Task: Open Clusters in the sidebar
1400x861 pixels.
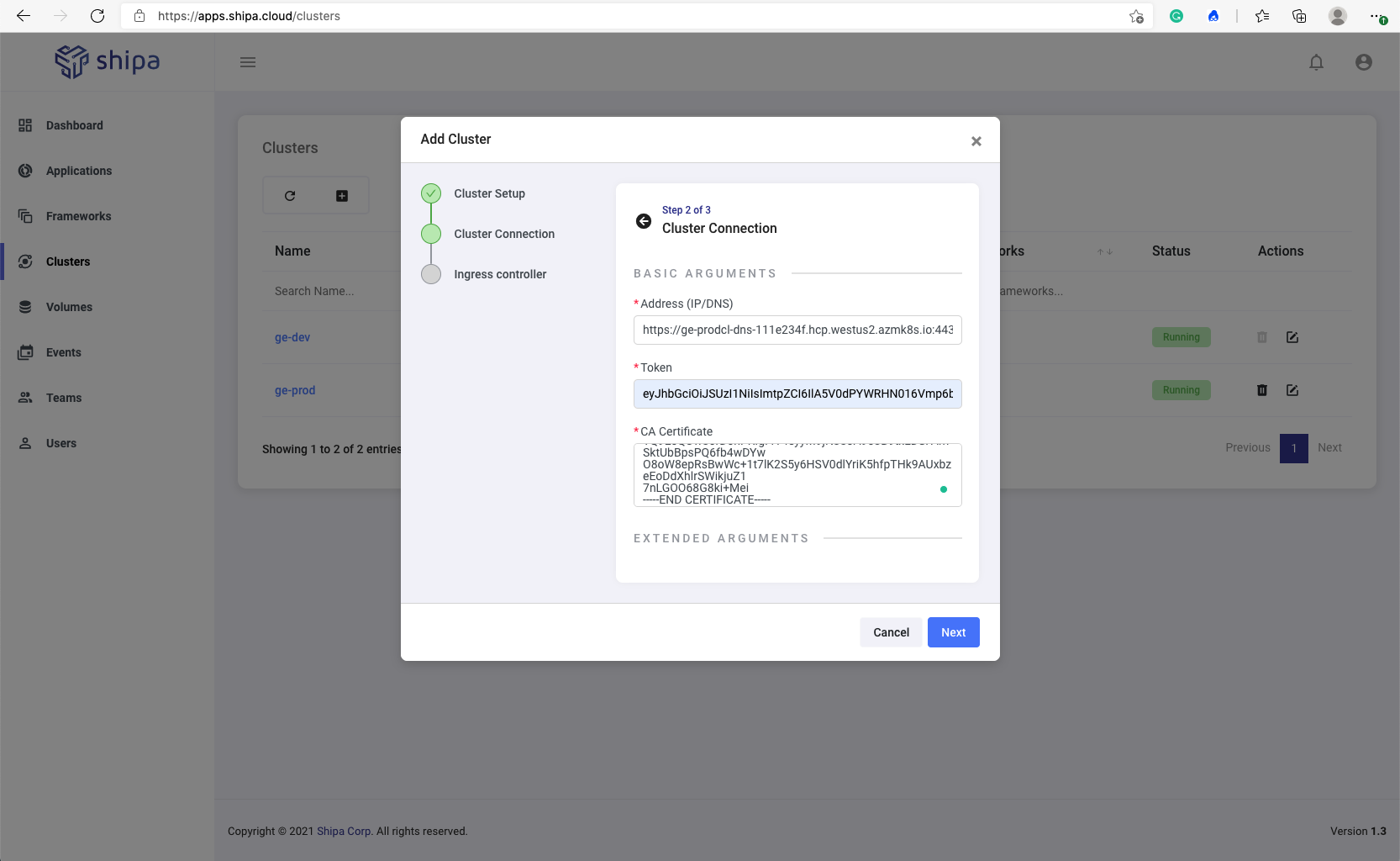Action: 68,261
